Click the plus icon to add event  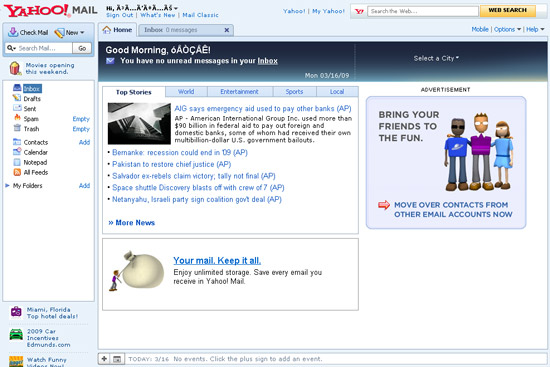(104, 359)
